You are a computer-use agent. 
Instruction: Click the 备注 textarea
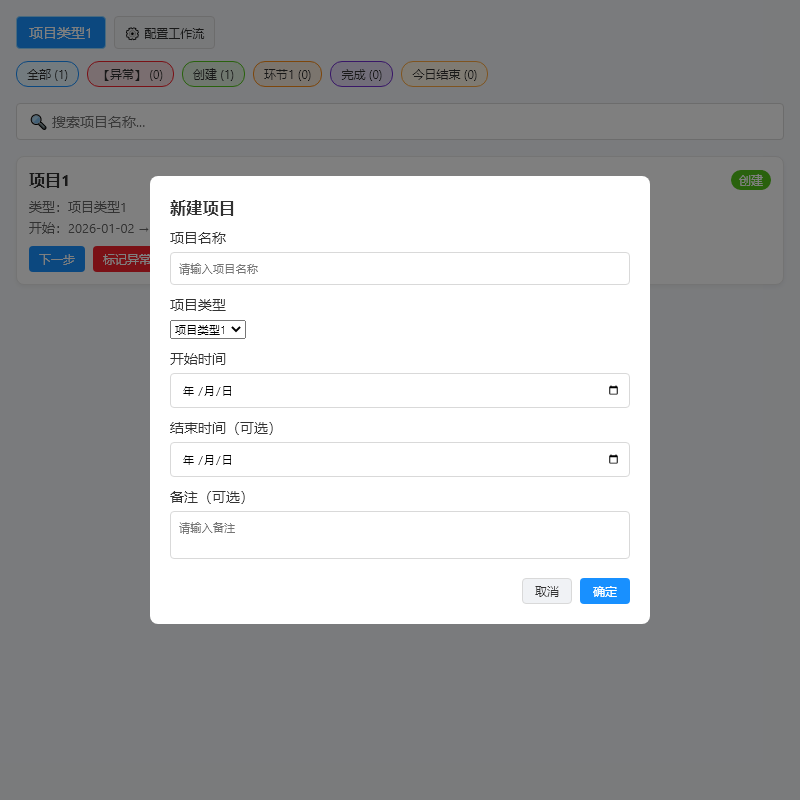(x=399, y=535)
